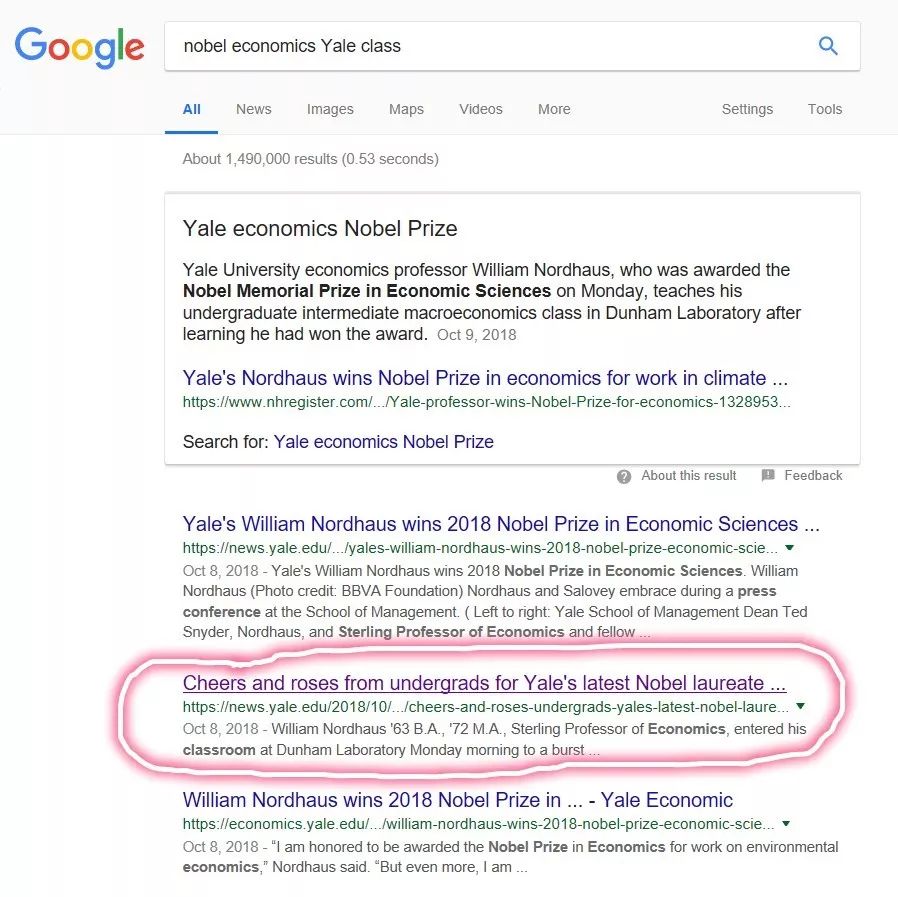Open the Maps tab
The width and height of the screenshot is (898, 897).
point(406,109)
